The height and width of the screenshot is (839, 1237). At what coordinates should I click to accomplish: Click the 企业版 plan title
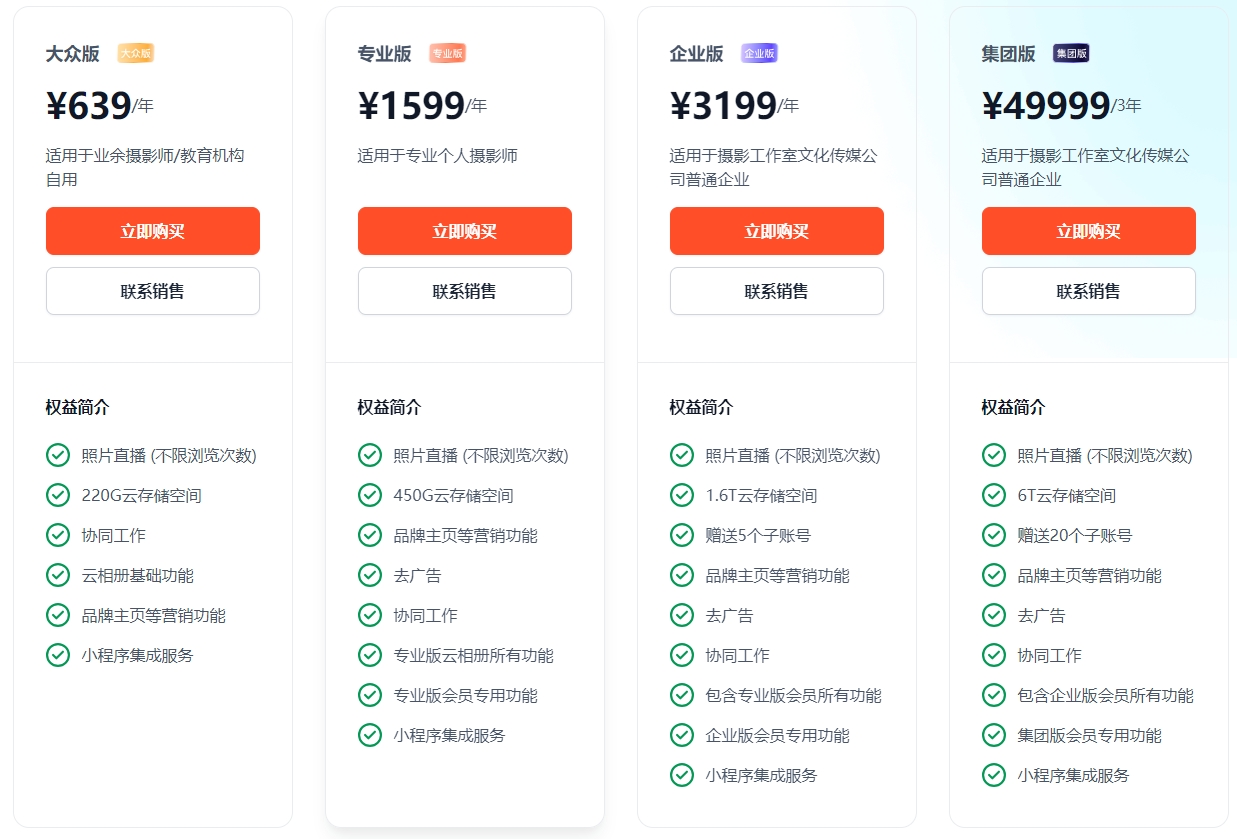[696, 54]
